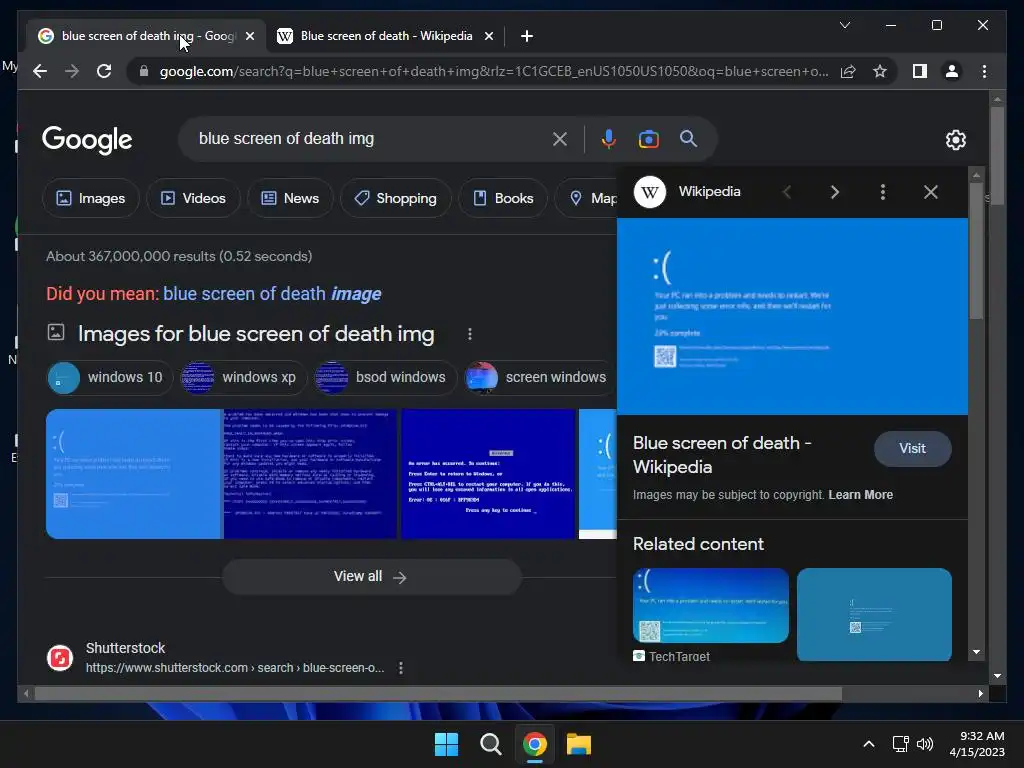Viewport: 1024px width, 768px height.
Task: Filter results by Shopping
Action: (395, 198)
